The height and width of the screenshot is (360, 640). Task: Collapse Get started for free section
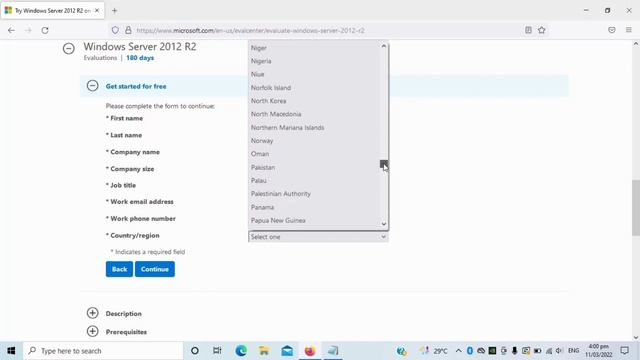click(x=93, y=86)
